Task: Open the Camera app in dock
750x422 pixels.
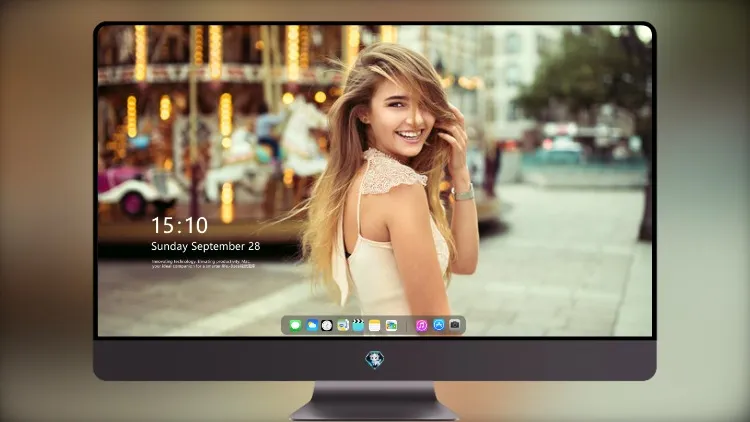Action: (454, 325)
